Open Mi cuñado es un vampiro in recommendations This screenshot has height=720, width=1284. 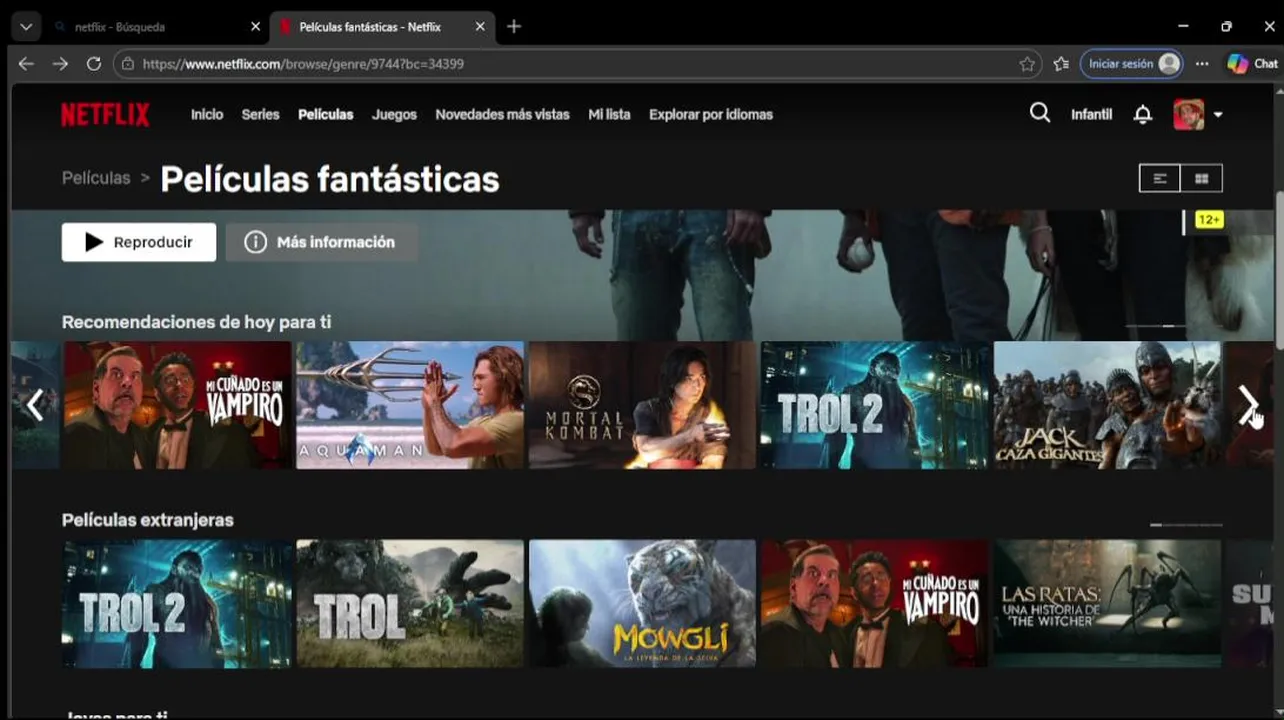(178, 405)
